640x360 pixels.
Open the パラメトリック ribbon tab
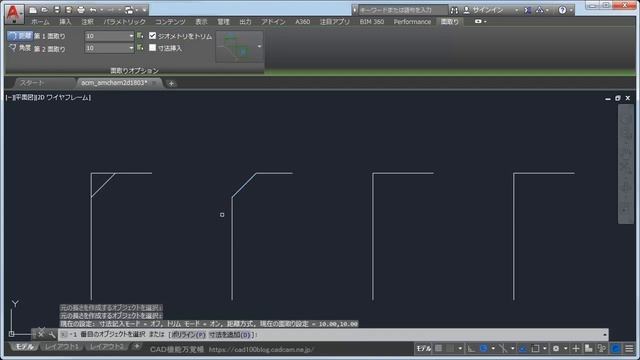pos(124,22)
